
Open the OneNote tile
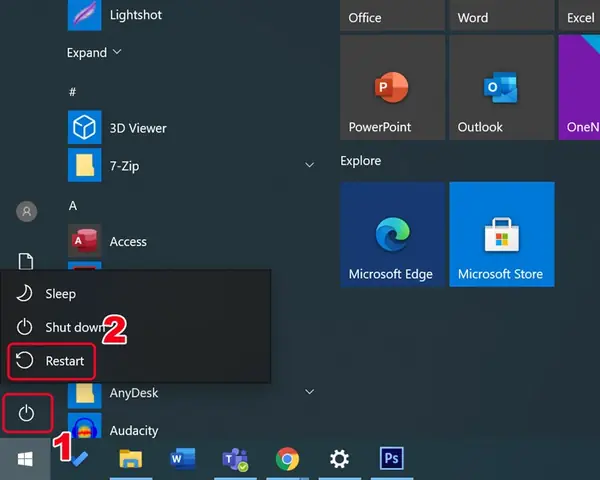click(x=579, y=88)
